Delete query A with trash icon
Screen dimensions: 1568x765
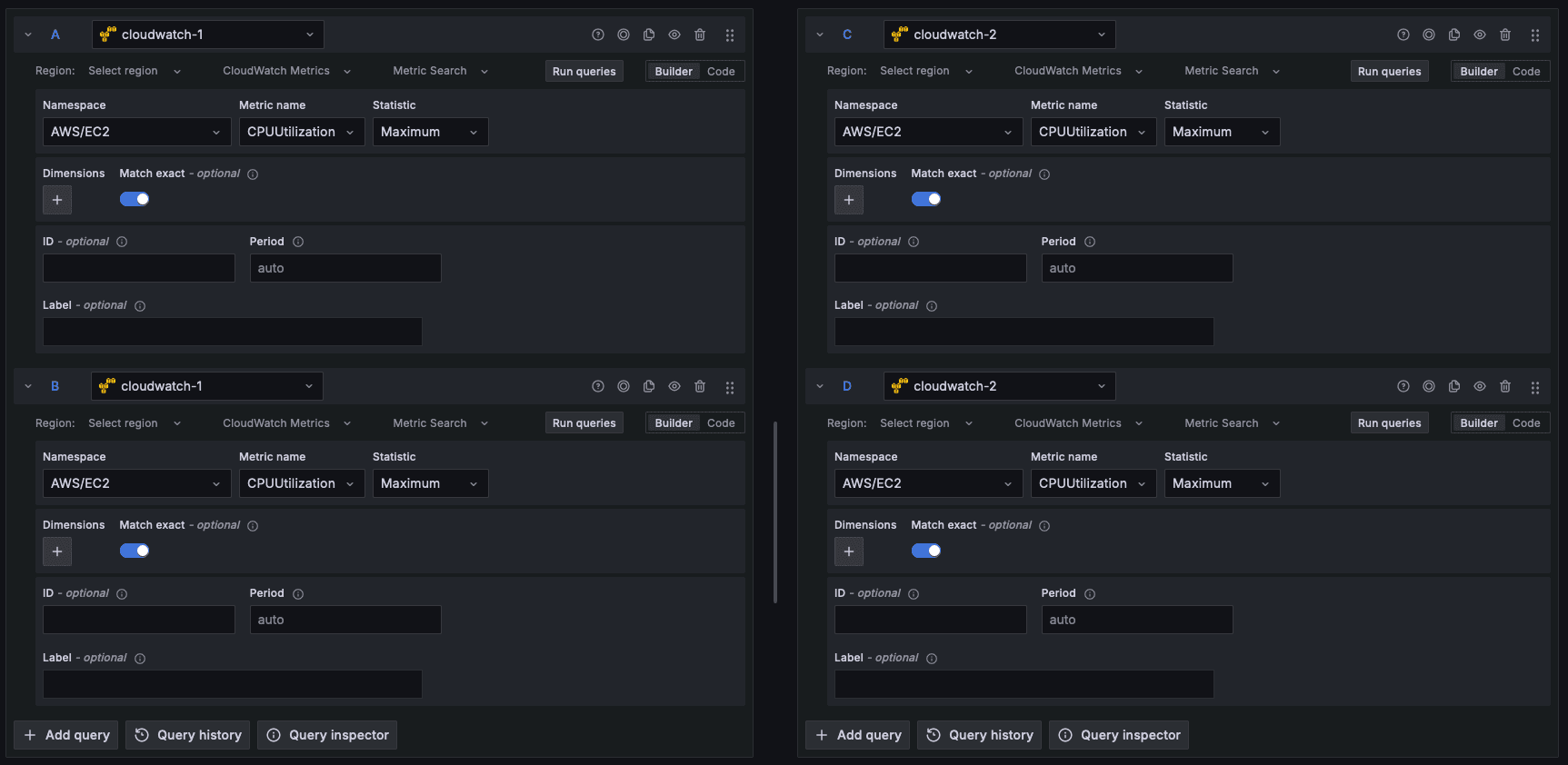tap(700, 35)
